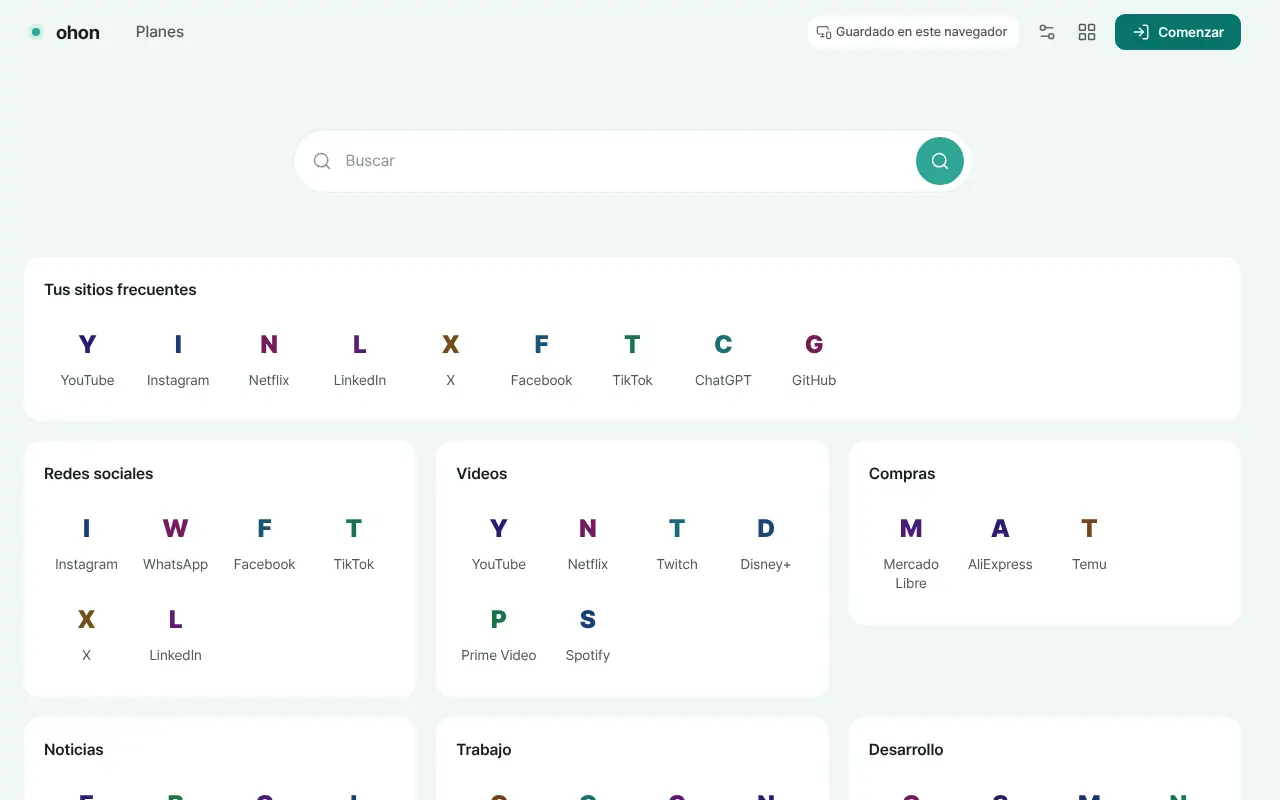The image size is (1280, 800).
Task: Go to the Planes page
Action: coord(160,32)
